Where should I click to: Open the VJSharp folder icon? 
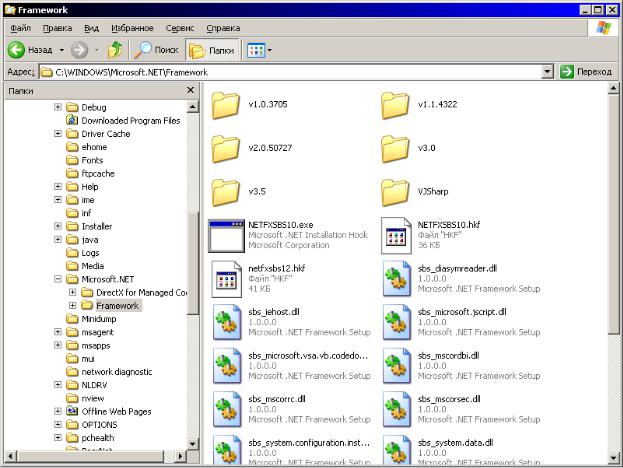click(395, 193)
